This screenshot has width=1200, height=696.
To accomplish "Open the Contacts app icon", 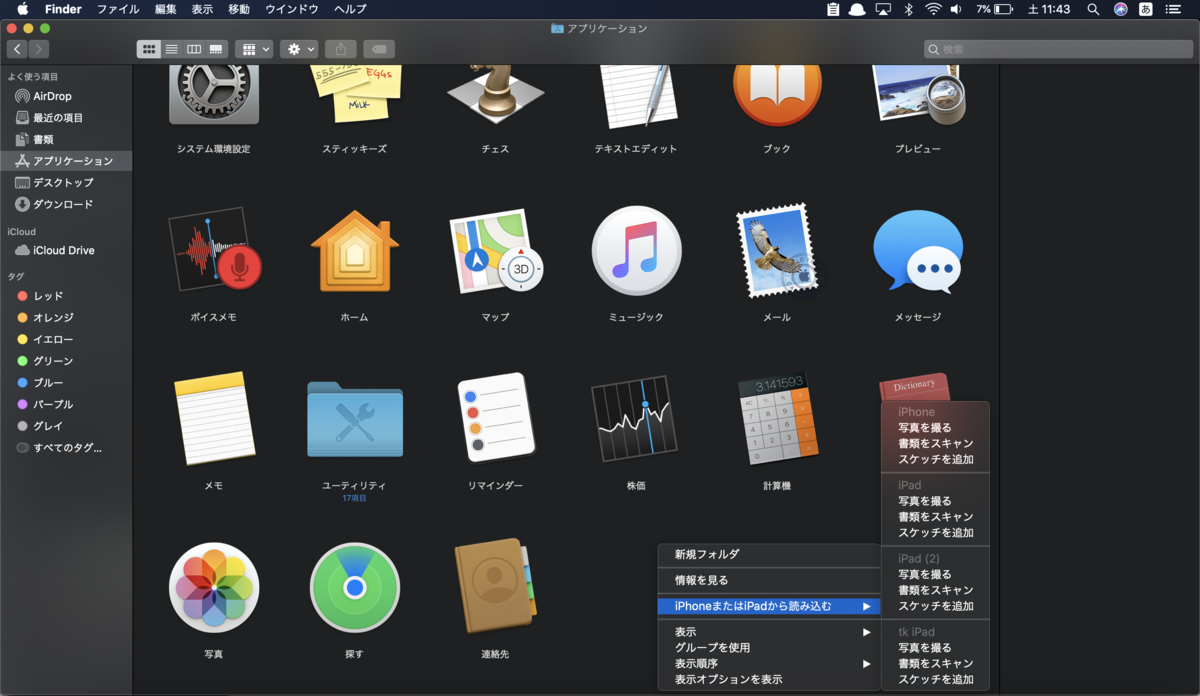I will (495, 586).
